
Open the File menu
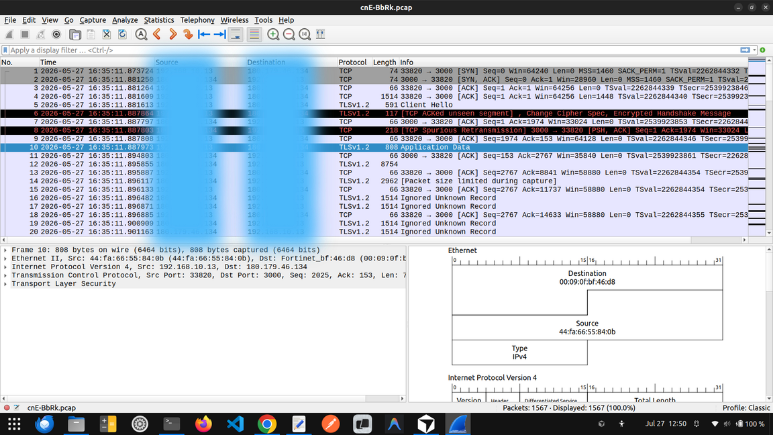pos(10,20)
